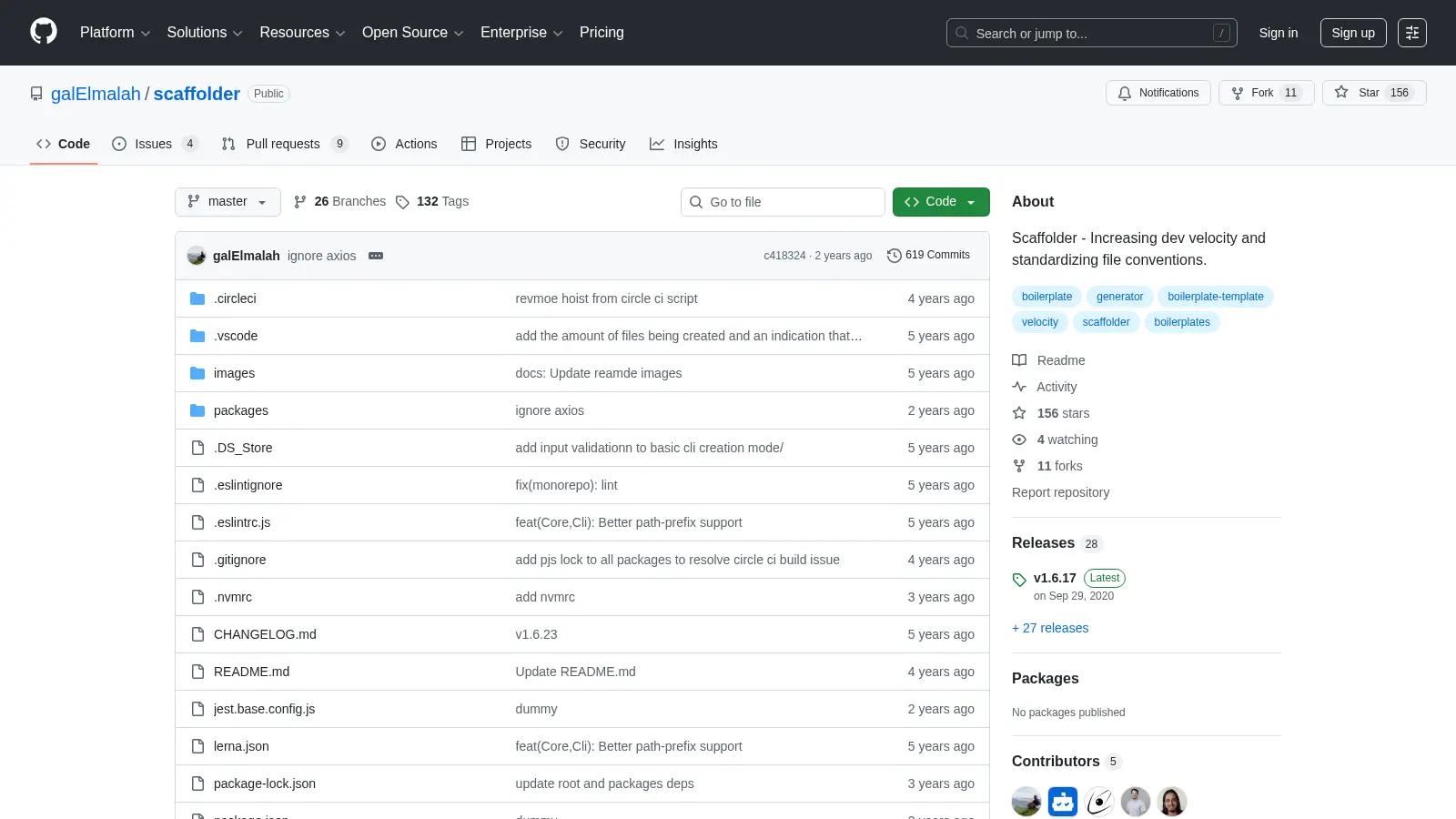Click the Activity pulse icon
Viewport: 1456px width, 819px height.
click(1019, 387)
